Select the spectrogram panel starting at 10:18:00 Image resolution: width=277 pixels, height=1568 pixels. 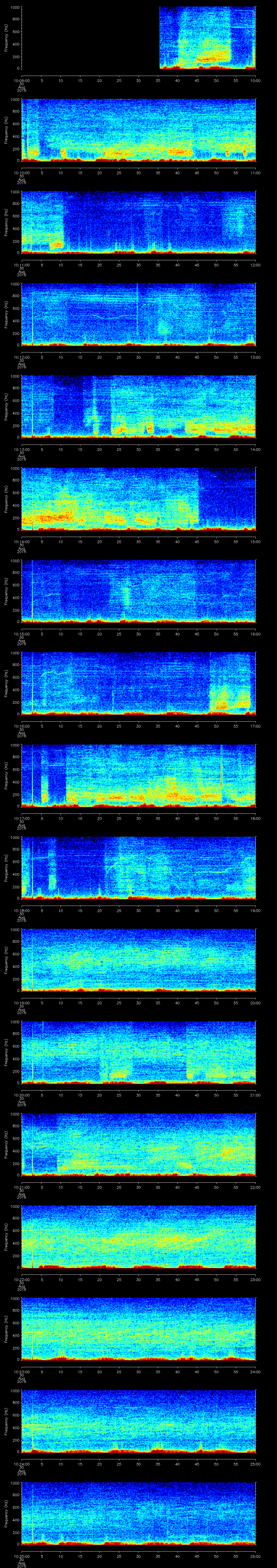tap(139, 868)
